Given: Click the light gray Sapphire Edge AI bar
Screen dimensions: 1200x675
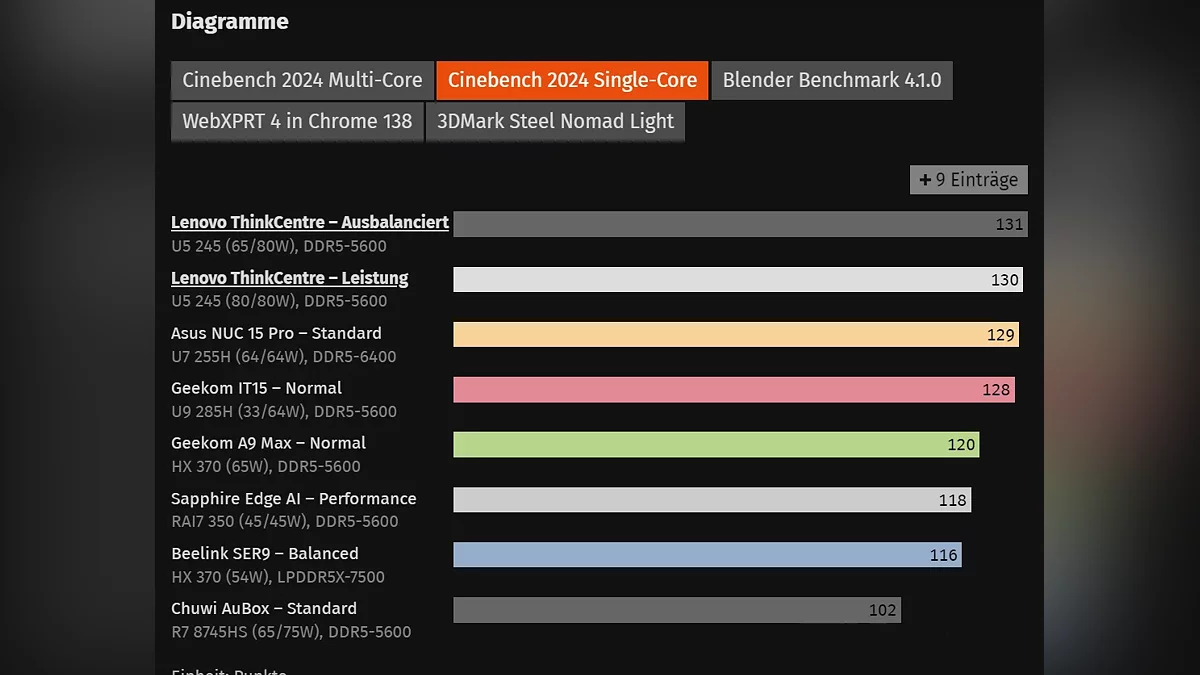Looking at the screenshot, I should [711, 500].
